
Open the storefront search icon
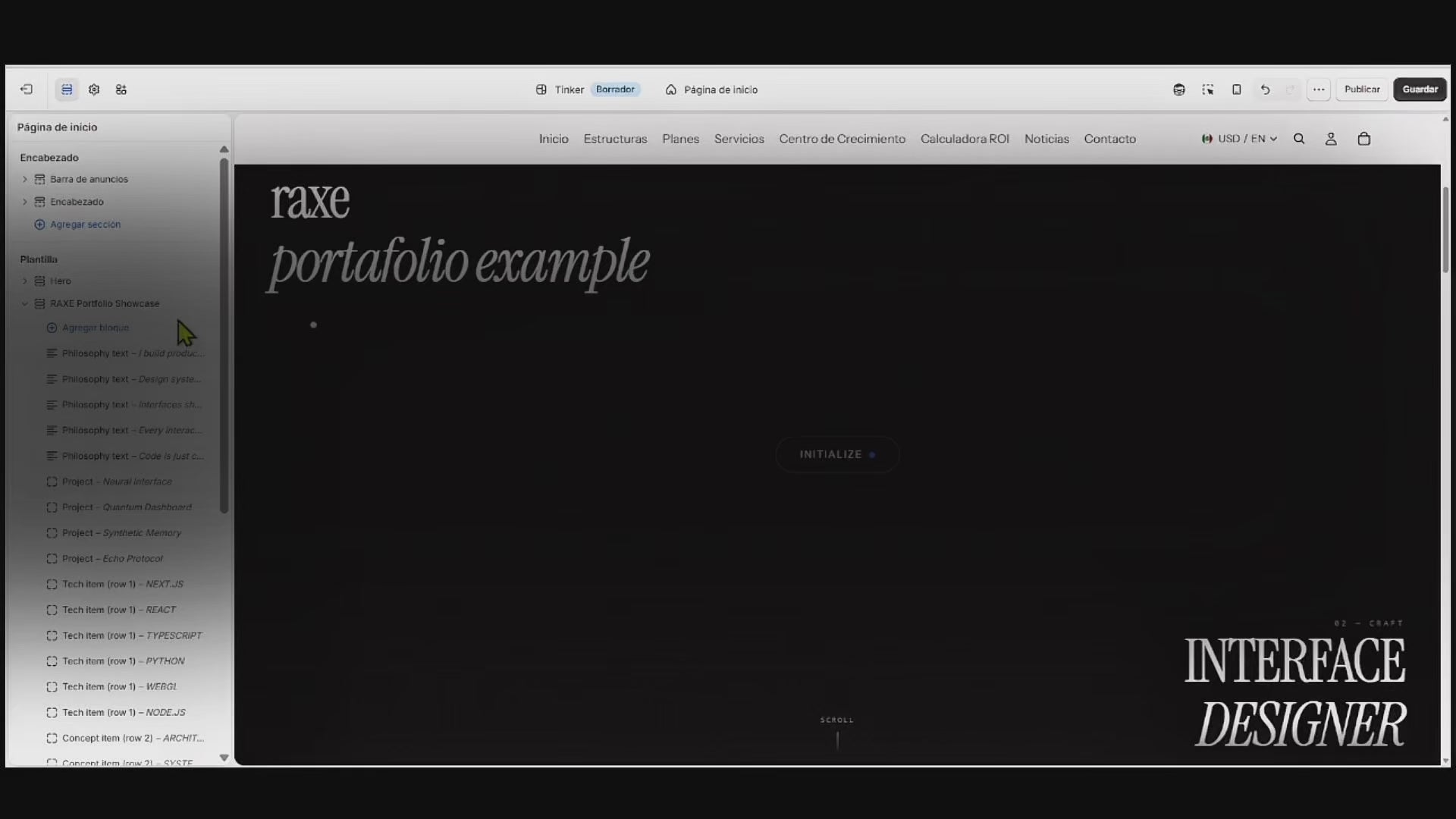[1299, 139]
